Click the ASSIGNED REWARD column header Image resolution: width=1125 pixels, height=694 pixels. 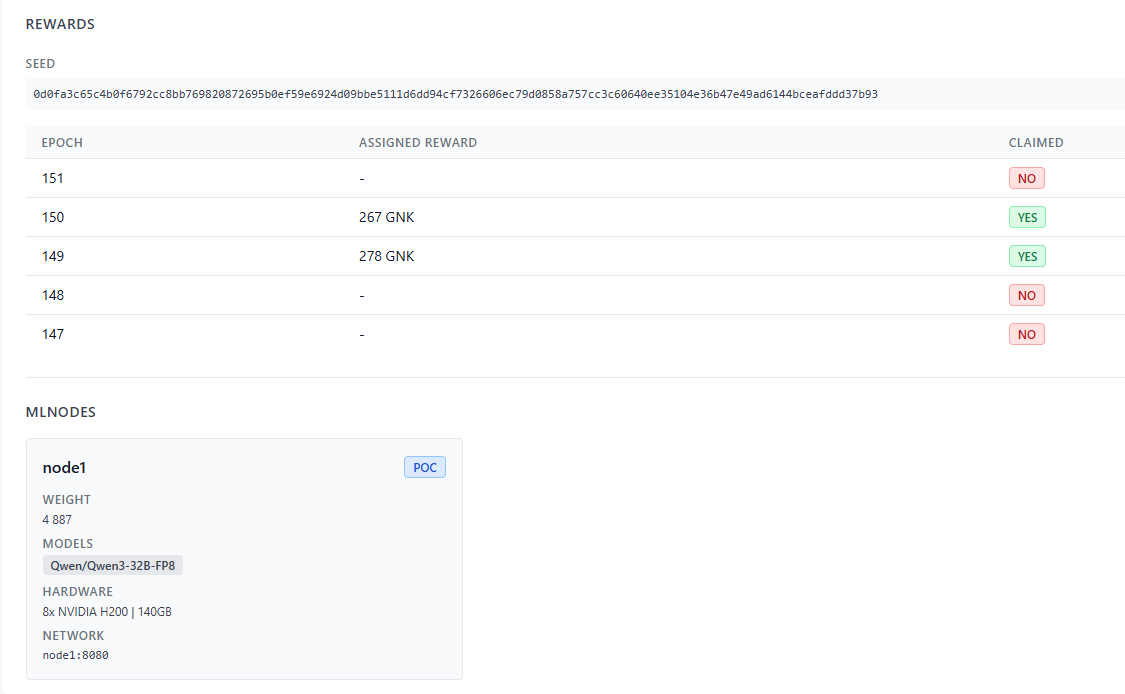(x=418, y=143)
